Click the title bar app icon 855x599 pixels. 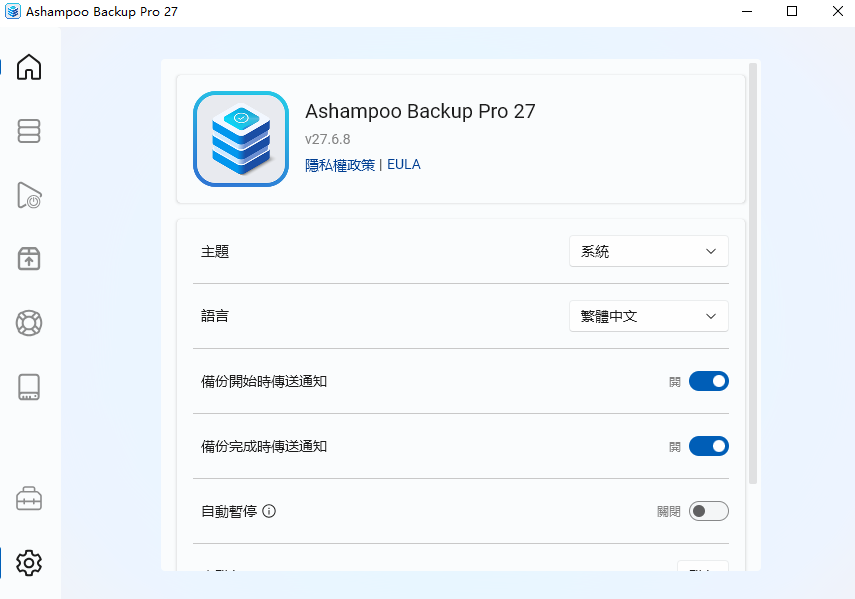point(13,11)
